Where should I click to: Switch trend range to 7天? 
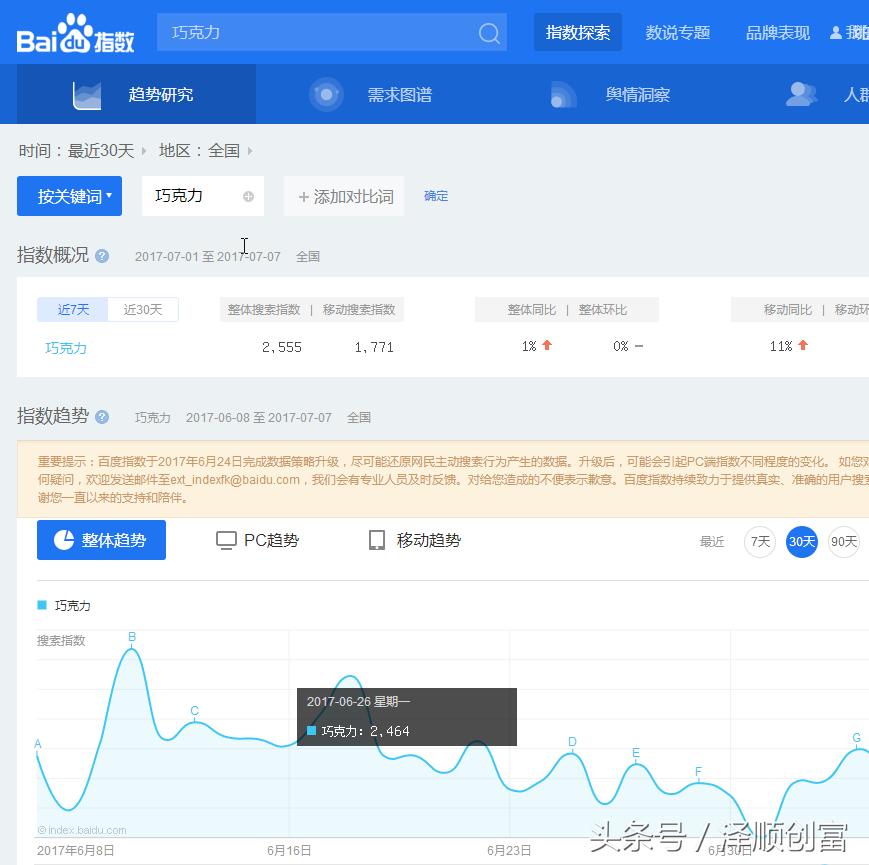click(759, 541)
